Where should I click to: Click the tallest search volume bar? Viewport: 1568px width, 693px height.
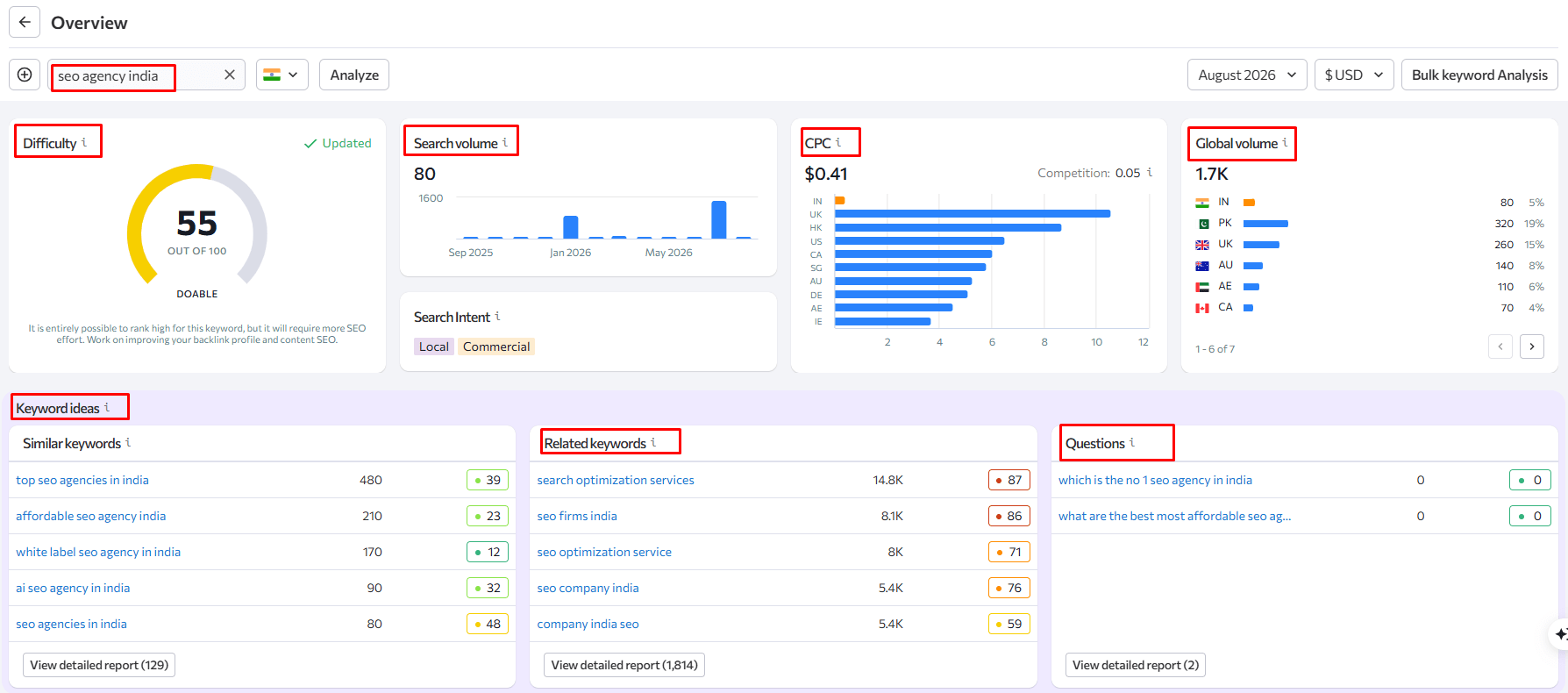coord(719,219)
